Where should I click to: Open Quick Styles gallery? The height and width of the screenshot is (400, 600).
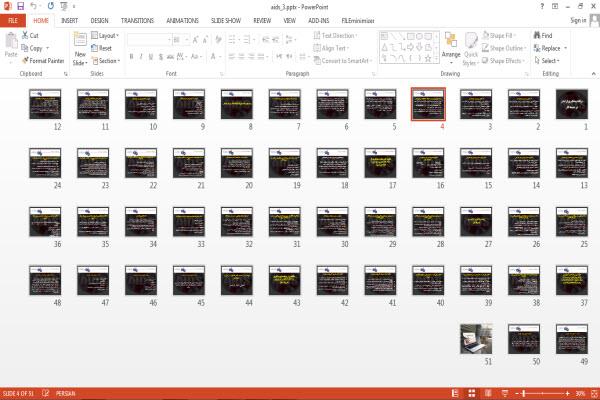pos(471,49)
